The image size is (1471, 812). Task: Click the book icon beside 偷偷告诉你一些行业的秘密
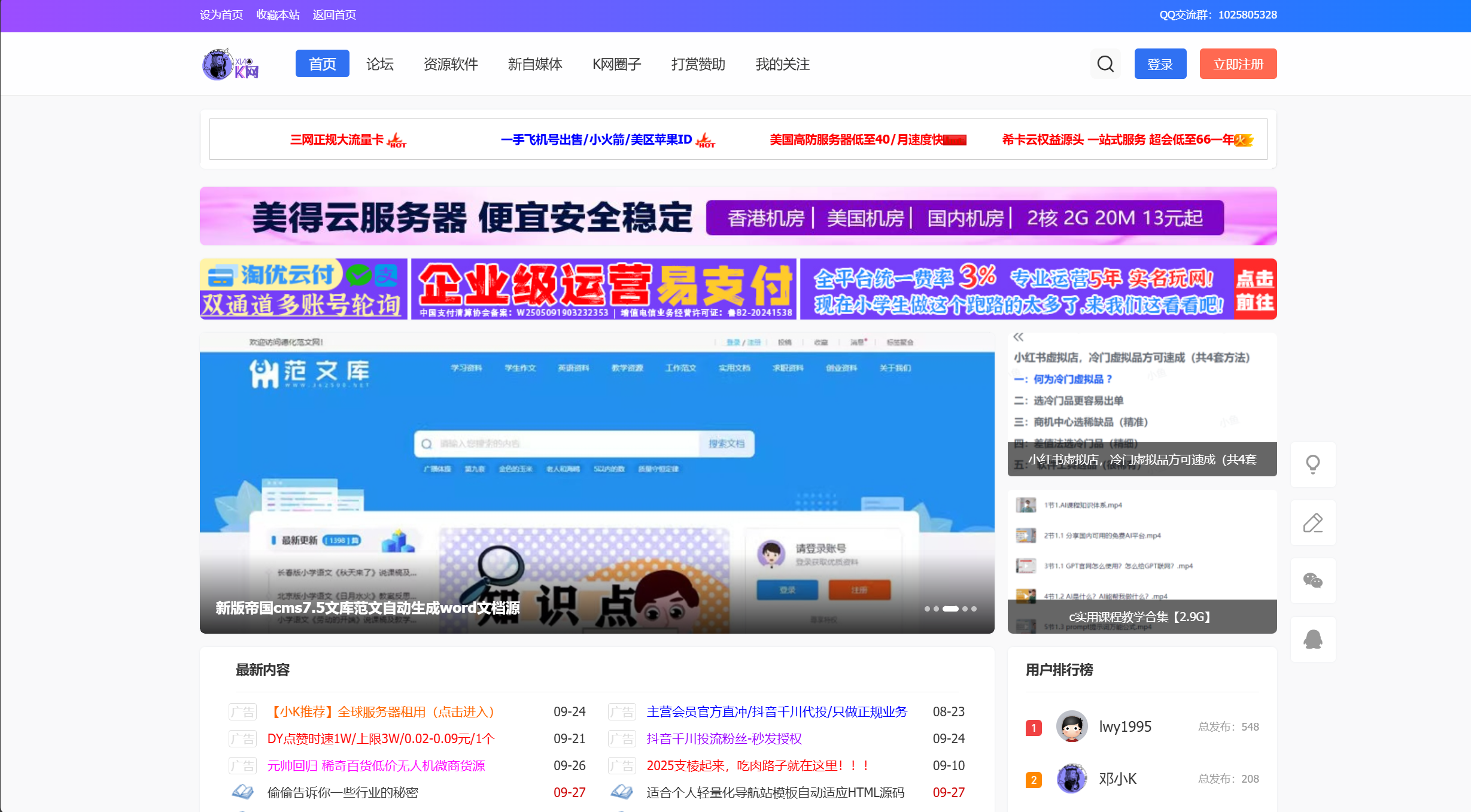tap(242, 792)
